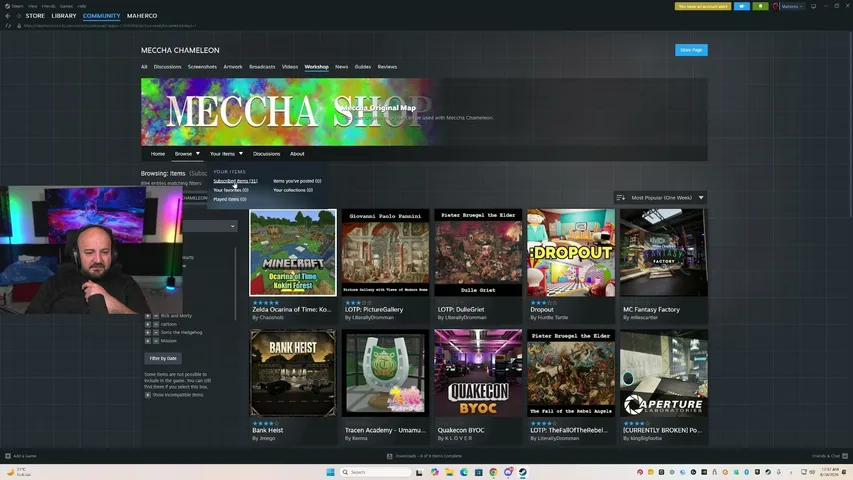853x480 pixels.
Task: Click the workshop Home link
Action: (x=158, y=153)
